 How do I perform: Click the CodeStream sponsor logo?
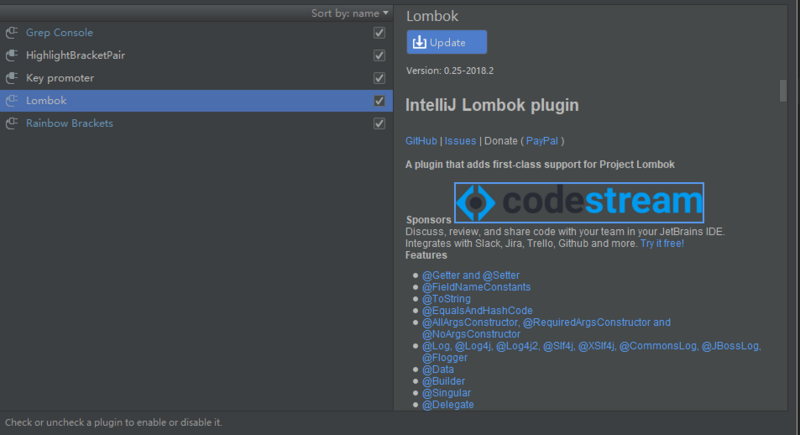(x=579, y=202)
